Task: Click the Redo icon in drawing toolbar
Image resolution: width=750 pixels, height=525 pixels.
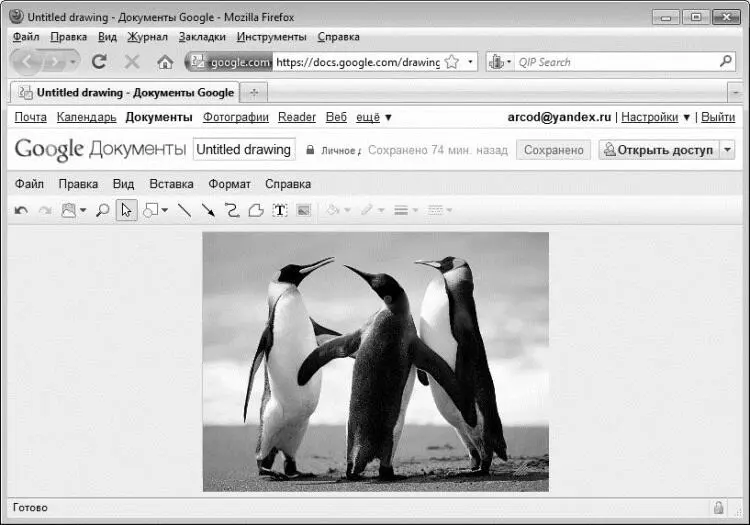Action: click(x=45, y=210)
